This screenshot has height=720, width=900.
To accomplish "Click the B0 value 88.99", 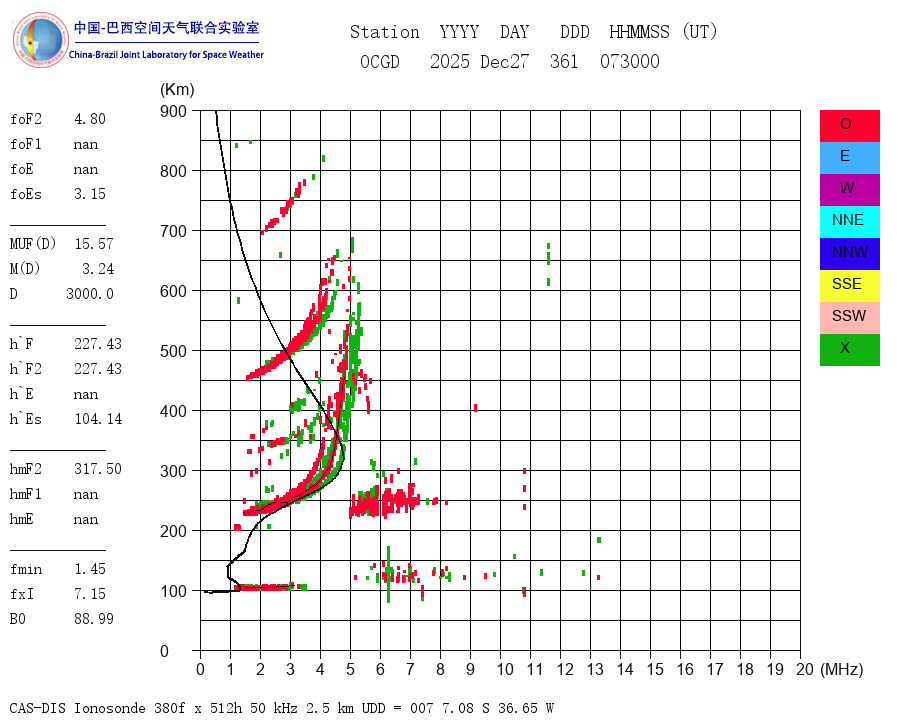I will click(94, 619).
